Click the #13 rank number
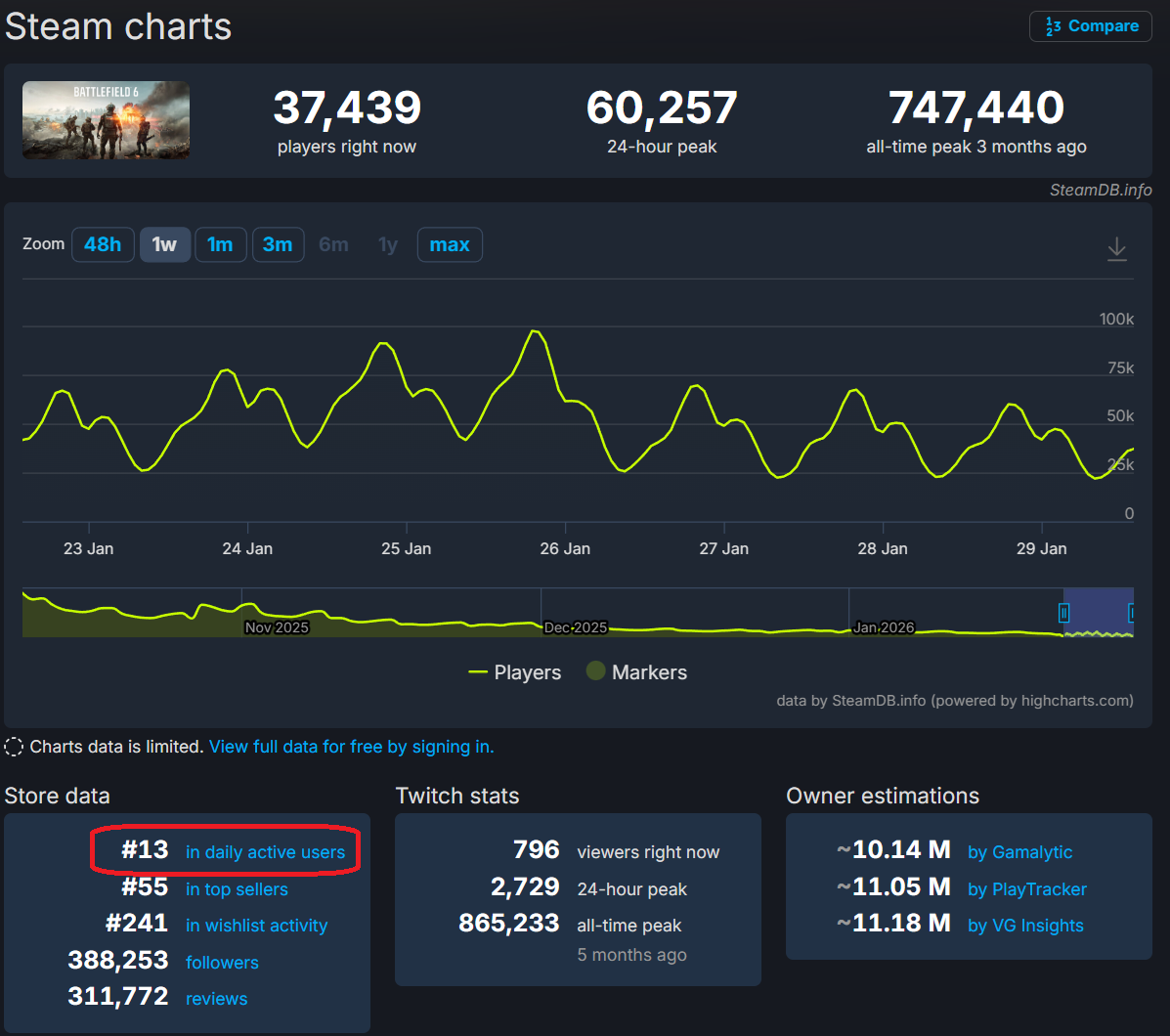 click(145, 849)
